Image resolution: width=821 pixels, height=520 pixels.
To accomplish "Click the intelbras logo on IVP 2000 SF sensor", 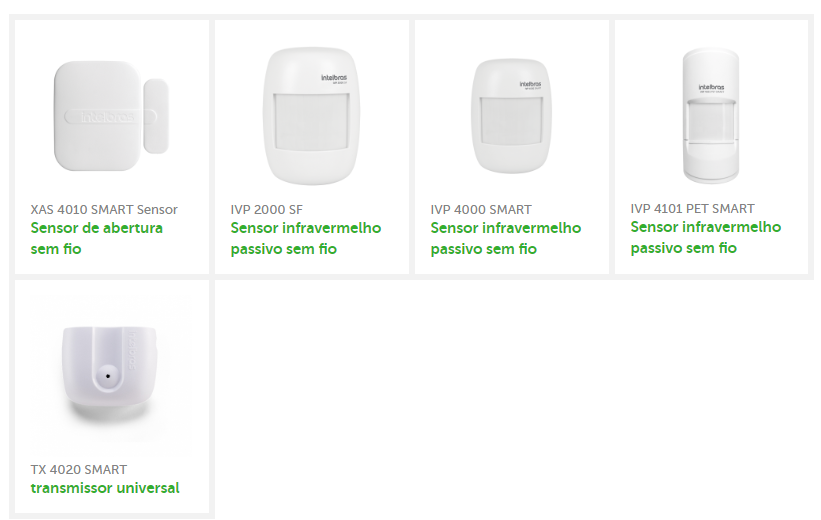I will pos(334,78).
